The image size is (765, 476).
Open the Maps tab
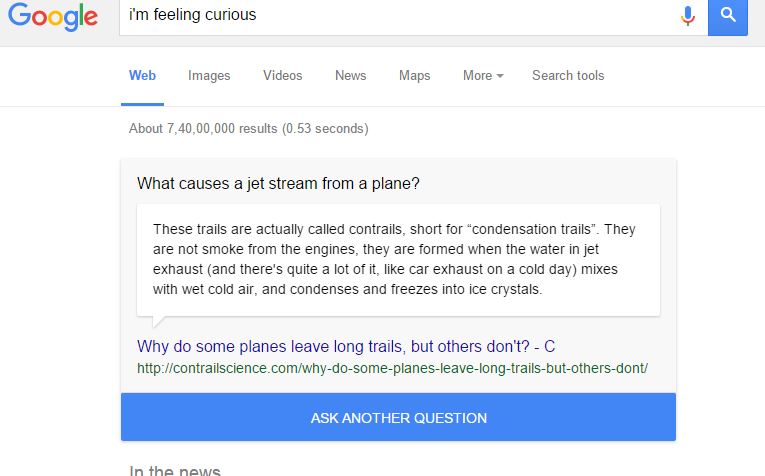414,76
